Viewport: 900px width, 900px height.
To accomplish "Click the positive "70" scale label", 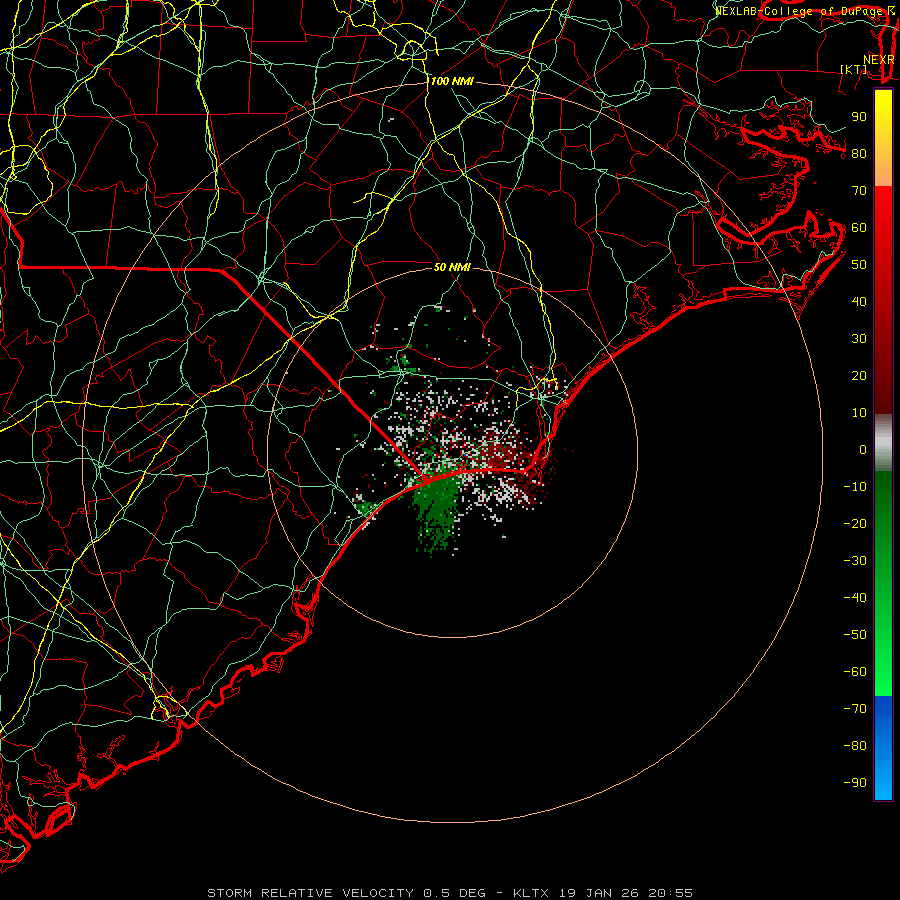I will tap(859, 191).
